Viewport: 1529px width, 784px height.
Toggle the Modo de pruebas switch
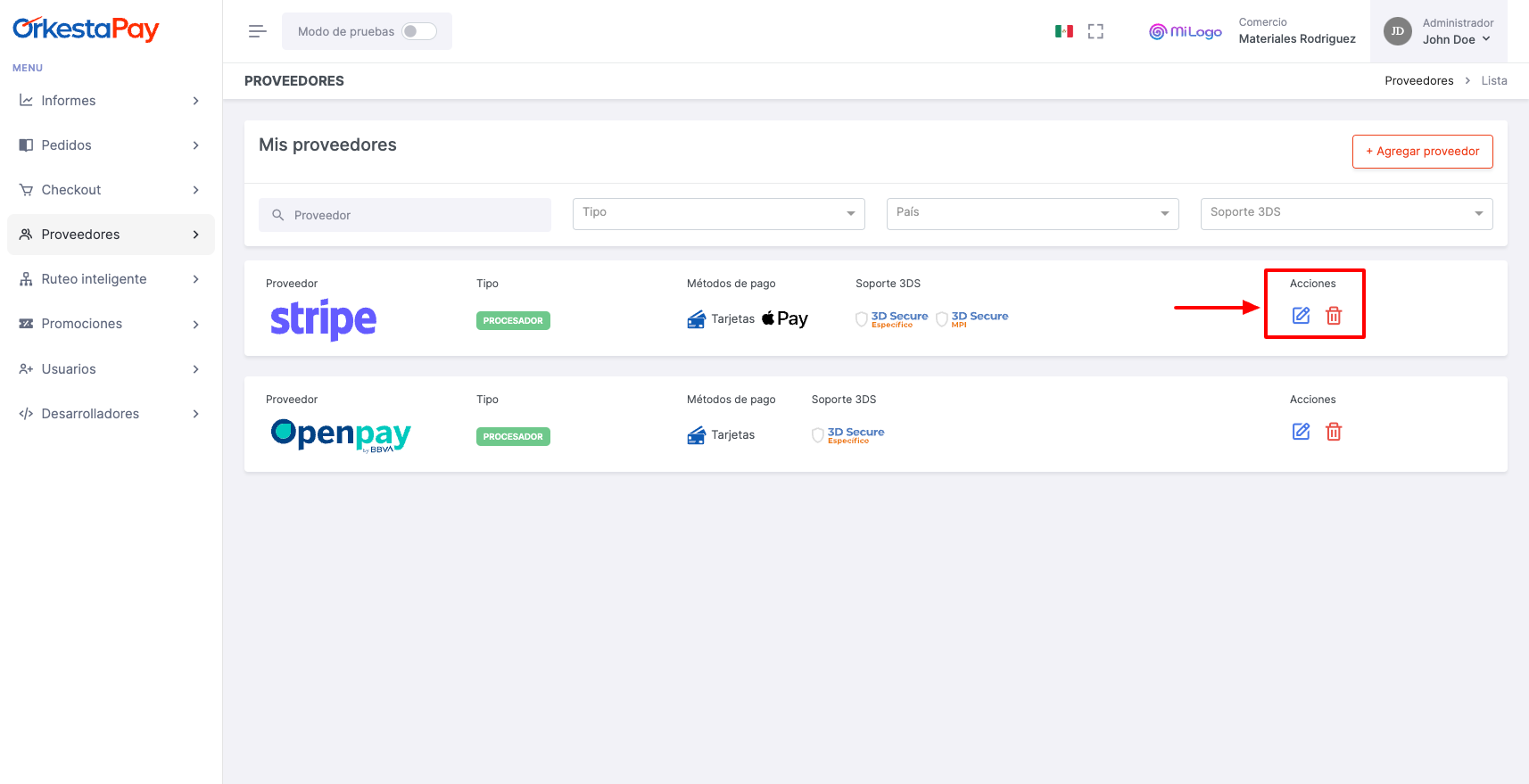click(x=418, y=31)
